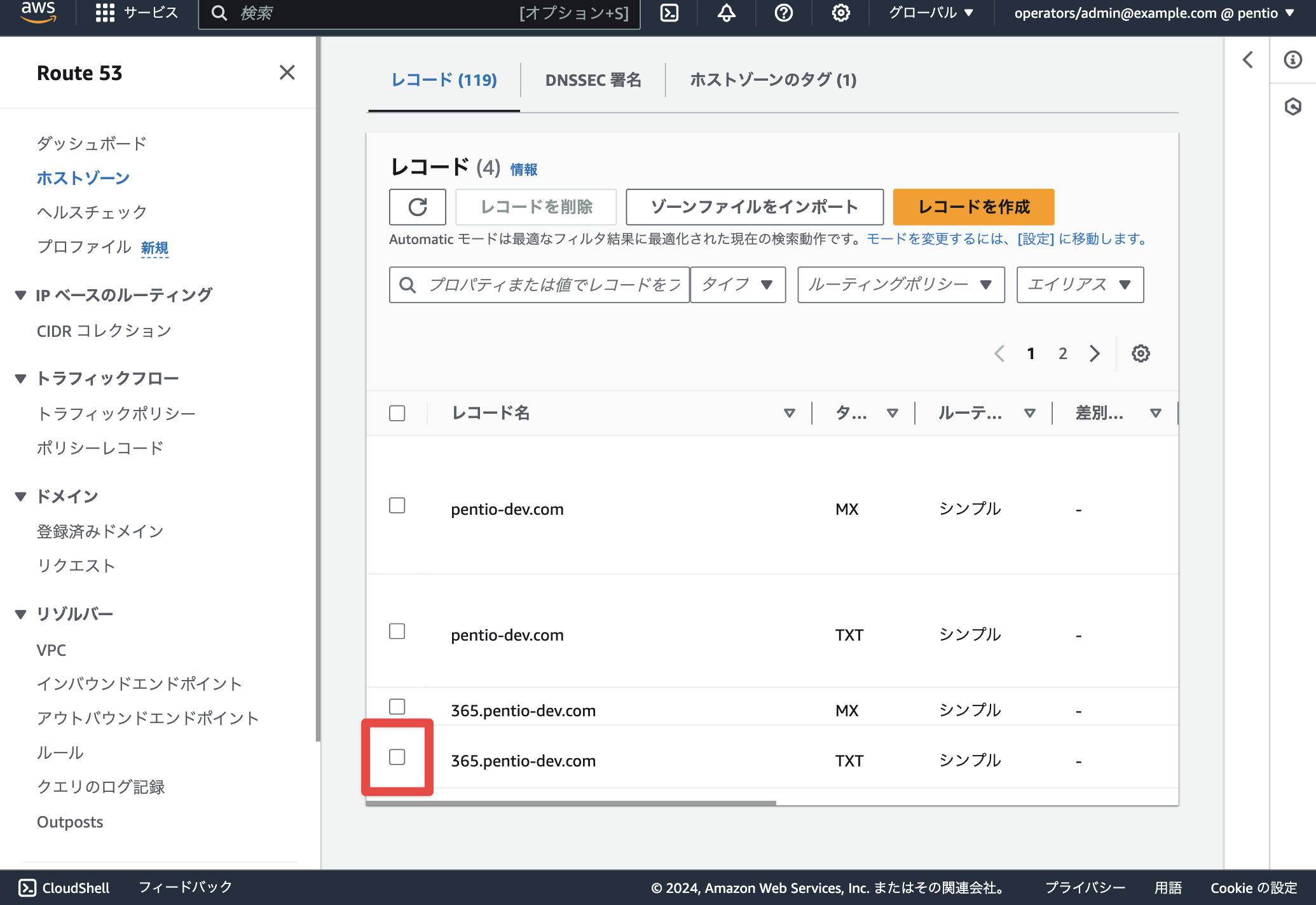Open the 情報 link beside レコード
The image size is (1316, 905).
coord(524,170)
